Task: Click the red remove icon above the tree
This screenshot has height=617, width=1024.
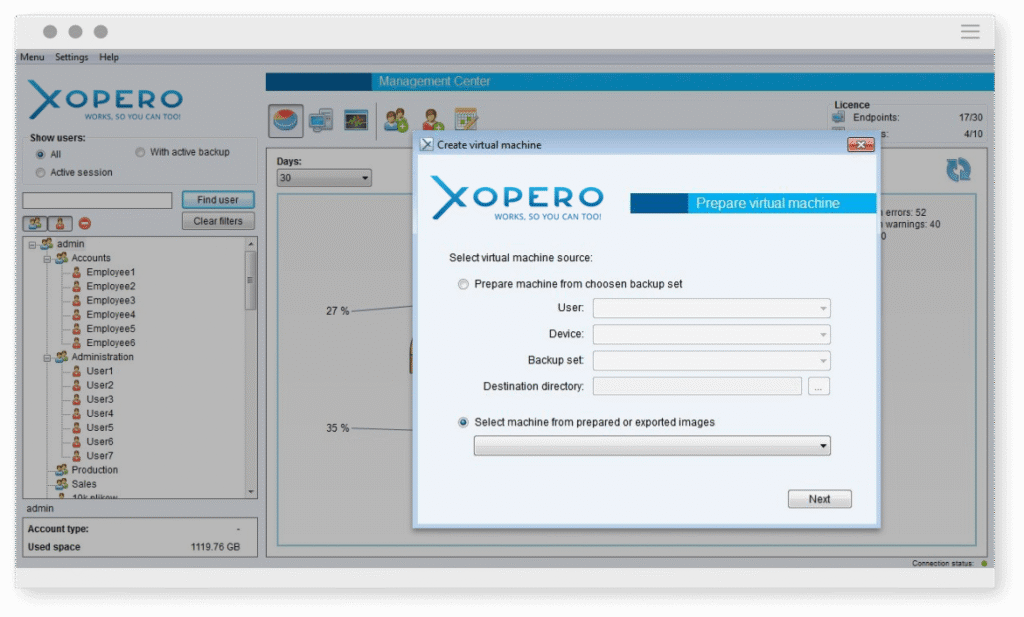Action: click(85, 223)
